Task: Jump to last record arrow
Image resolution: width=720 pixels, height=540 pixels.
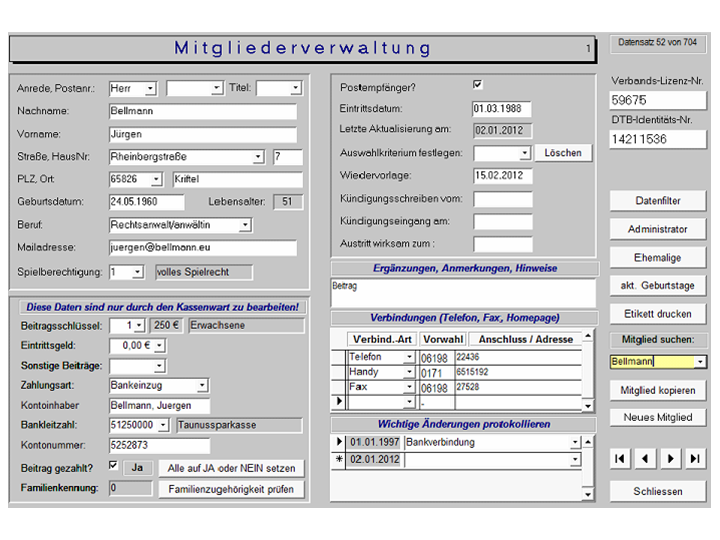Action: (x=696, y=458)
